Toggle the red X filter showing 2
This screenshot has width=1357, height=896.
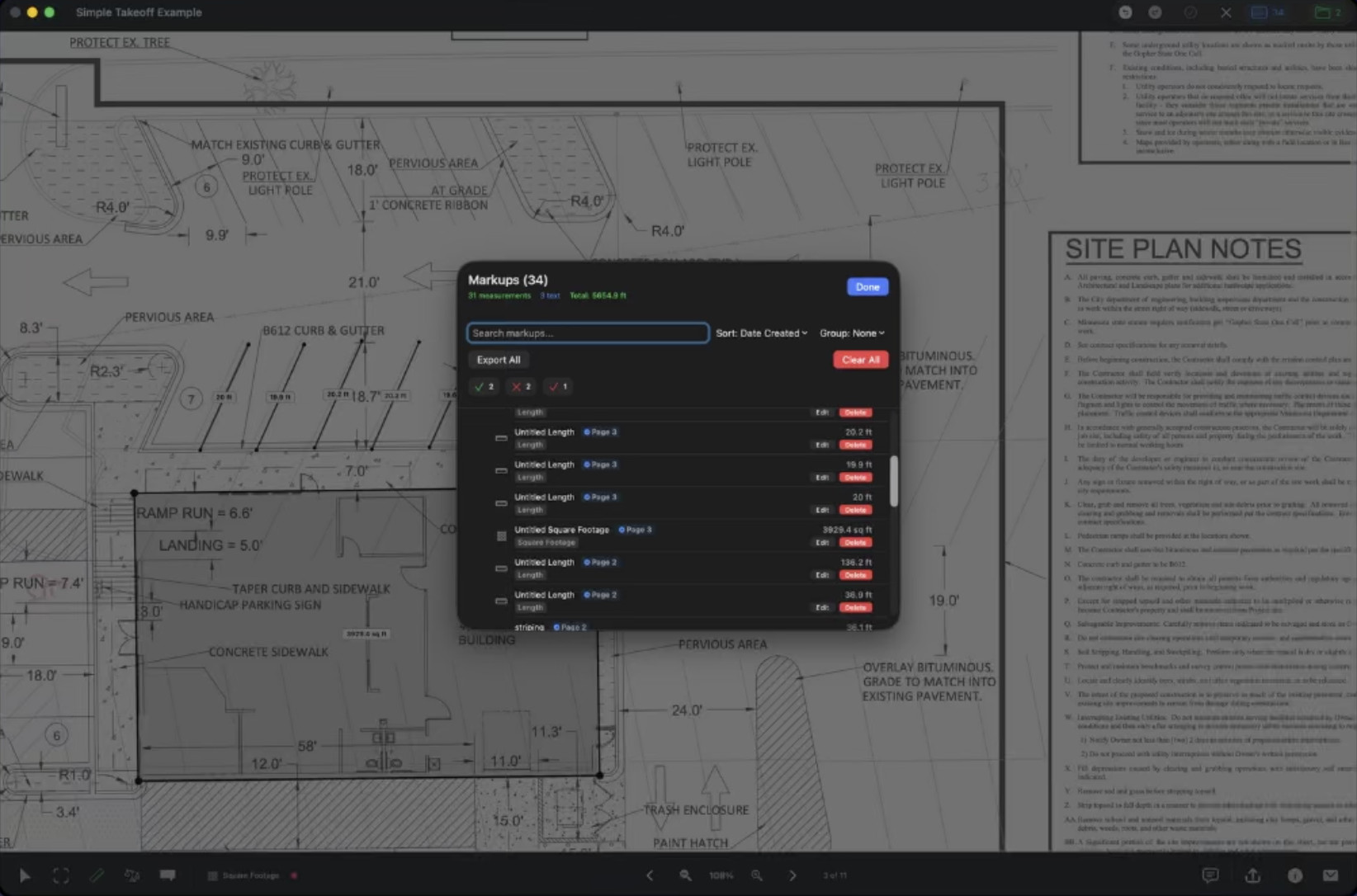521,386
